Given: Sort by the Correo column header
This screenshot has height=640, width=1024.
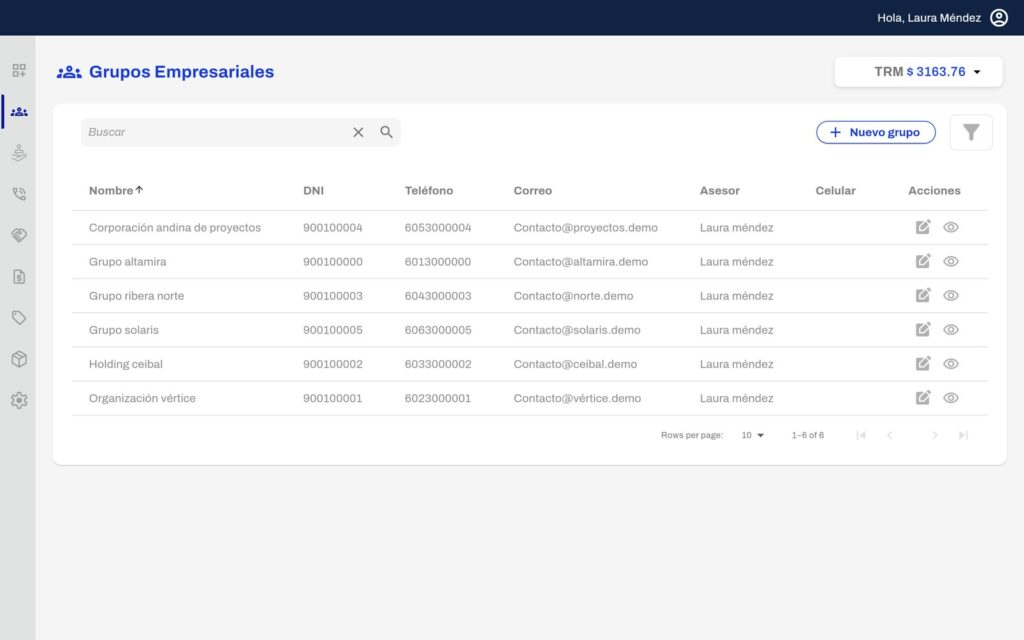Looking at the screenshot, I should 533,191.
